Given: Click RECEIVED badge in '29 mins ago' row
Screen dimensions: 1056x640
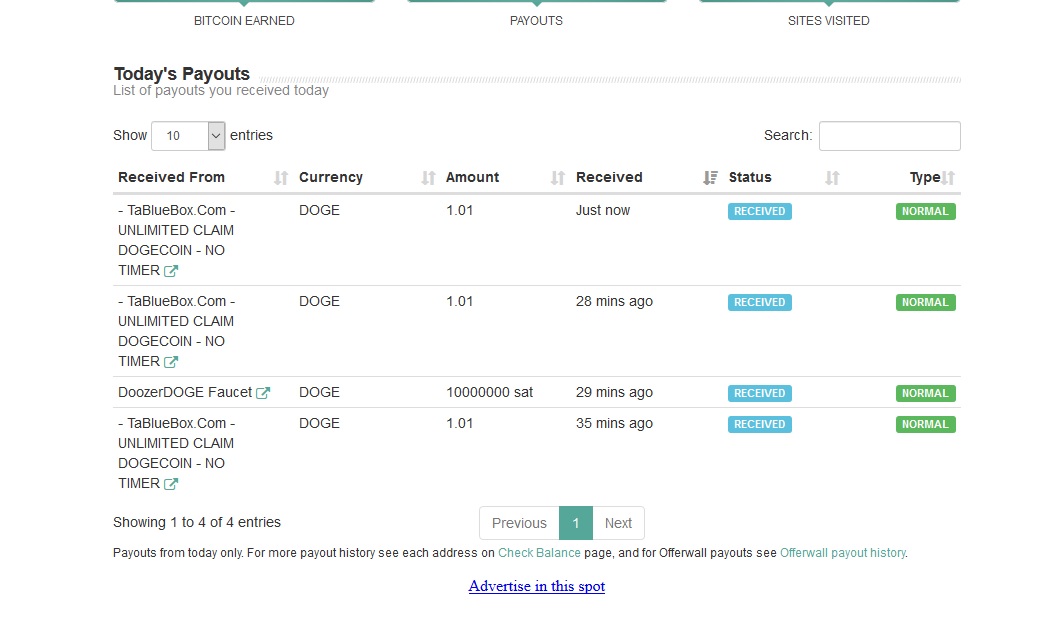Looking at the screenshot, I should click(x=760, y=393).
